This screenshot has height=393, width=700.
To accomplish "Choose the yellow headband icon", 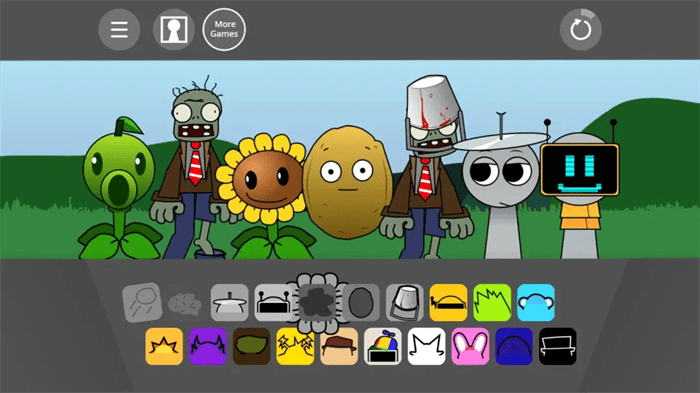I will [449, 302].
